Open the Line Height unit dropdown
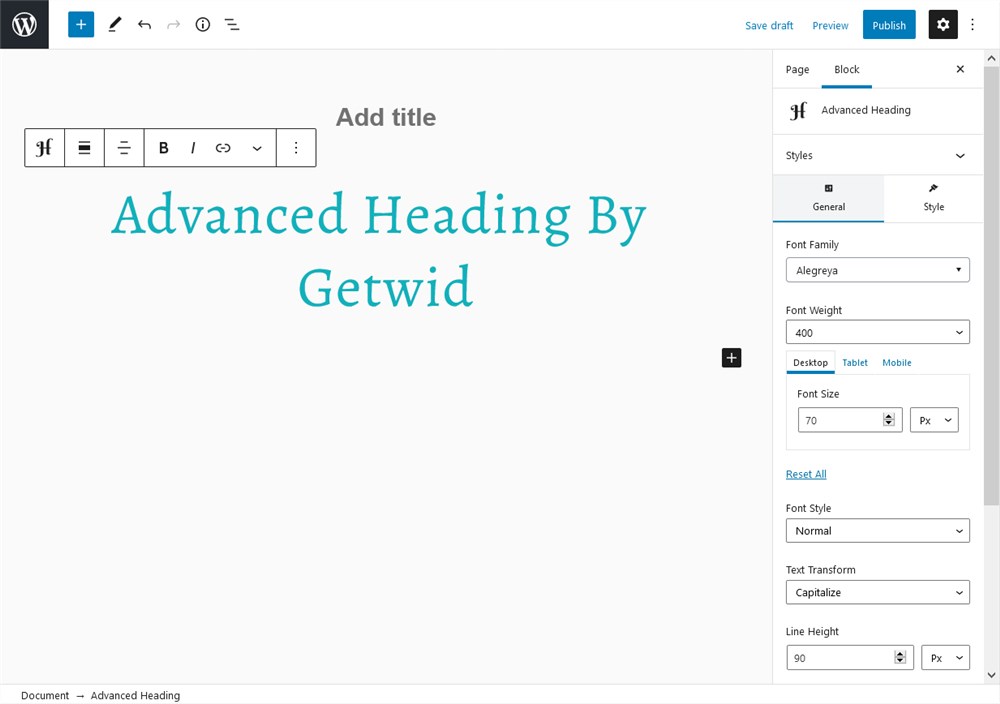This screenshot has height=704, width=1000. click(945, 658)
